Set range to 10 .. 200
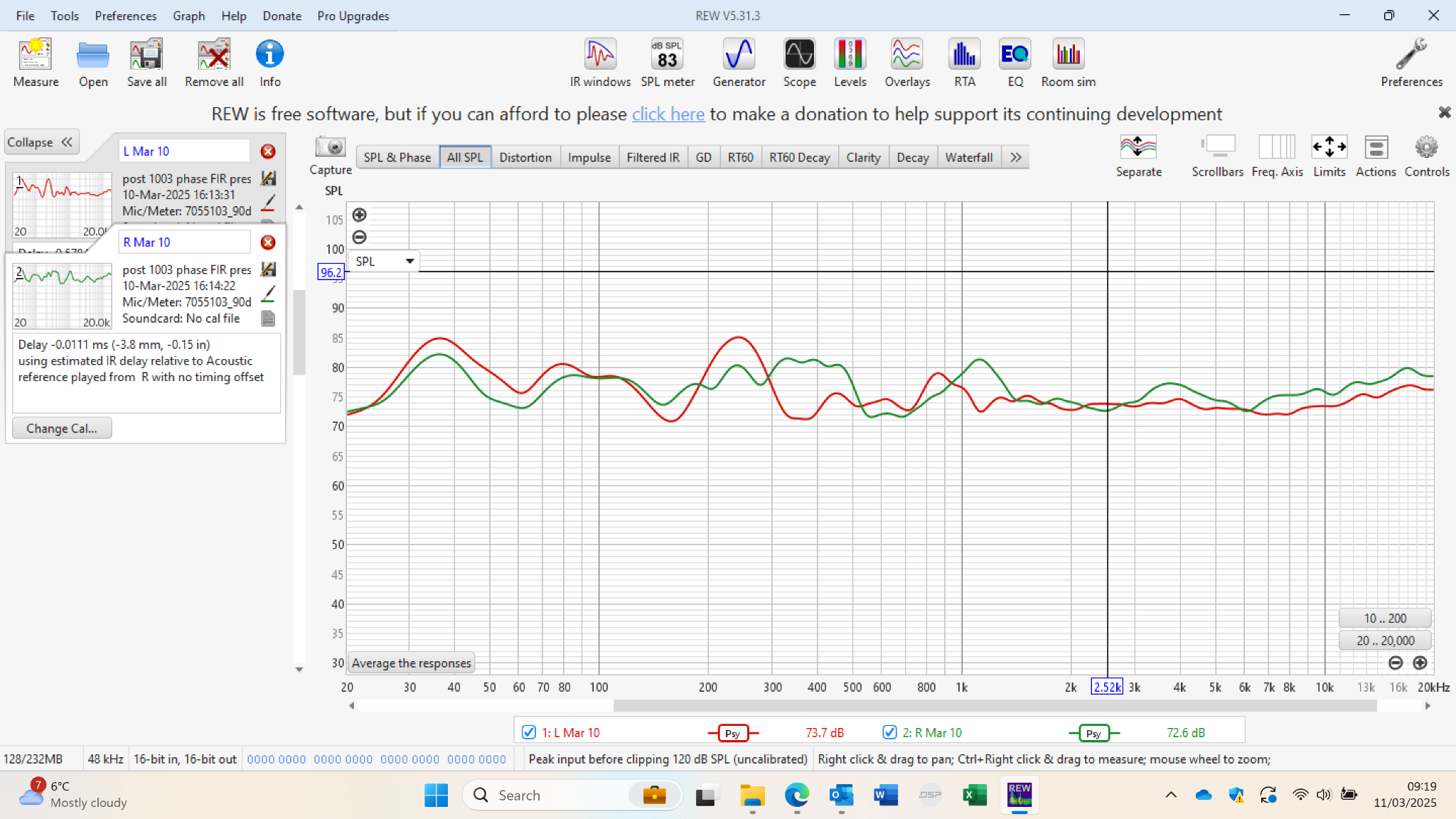Image resolution: width=1456 pixels, height=819 pixels. click(x=1384, y=618)
